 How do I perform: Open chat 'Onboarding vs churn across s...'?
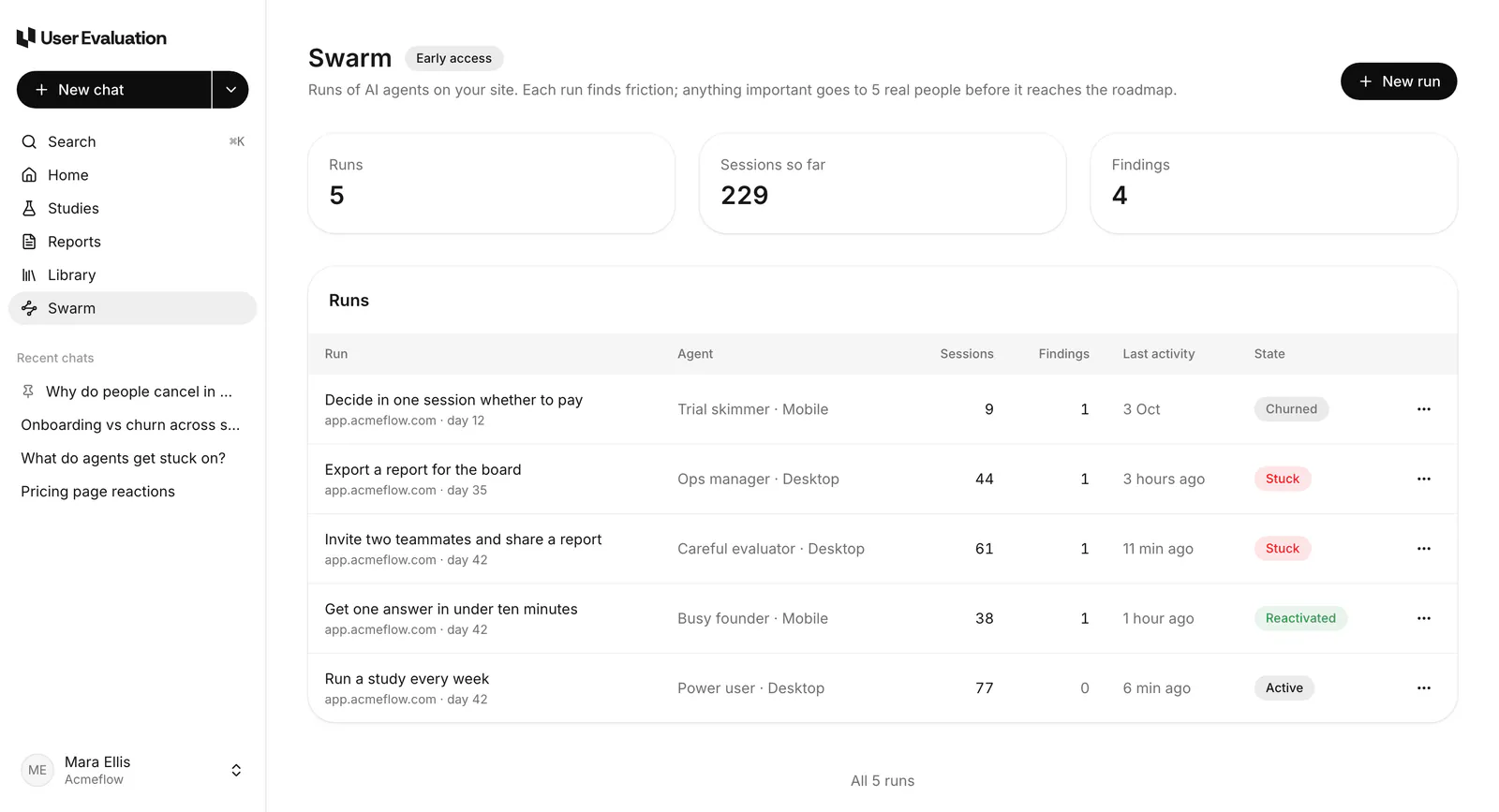132,425
